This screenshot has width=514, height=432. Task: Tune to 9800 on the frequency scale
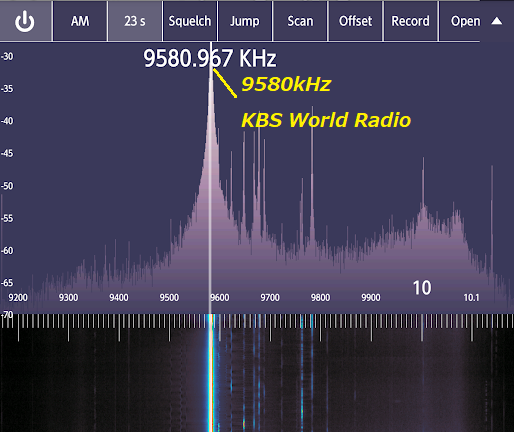click(x=320, y=297)
